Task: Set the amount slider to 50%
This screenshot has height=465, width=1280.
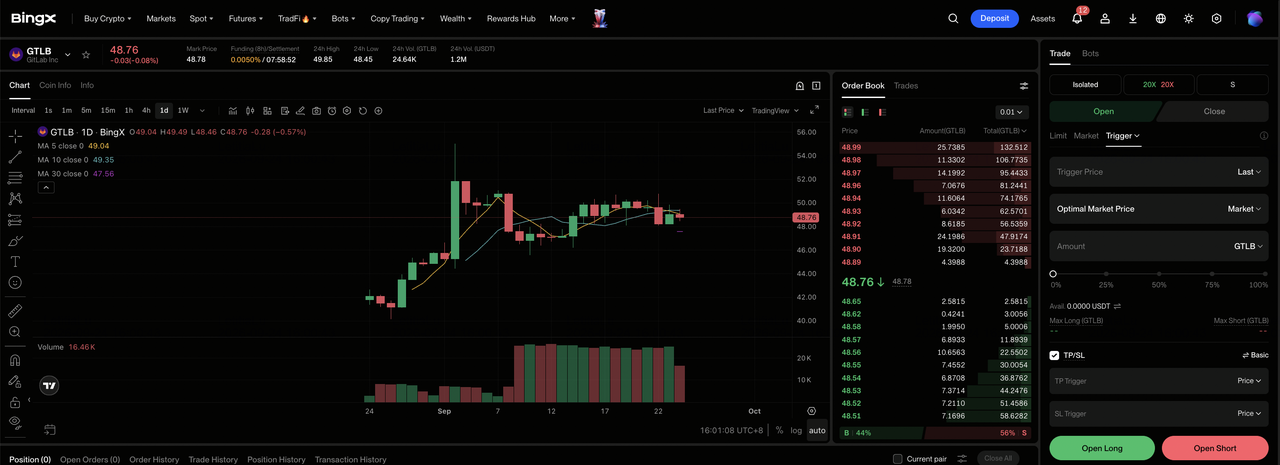Action: [x=1159, y=273]
